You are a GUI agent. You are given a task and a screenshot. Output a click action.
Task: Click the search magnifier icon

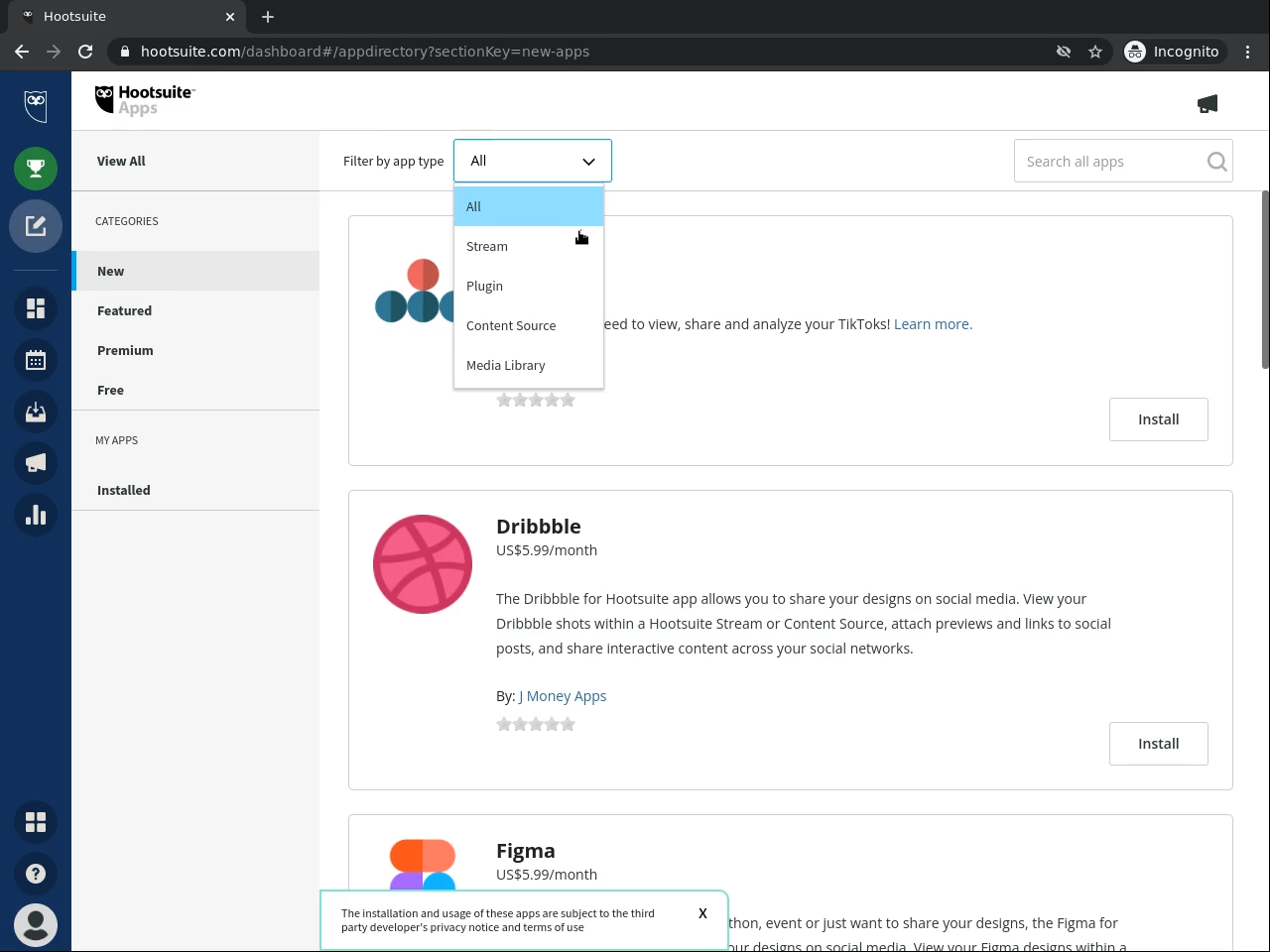1216,162
